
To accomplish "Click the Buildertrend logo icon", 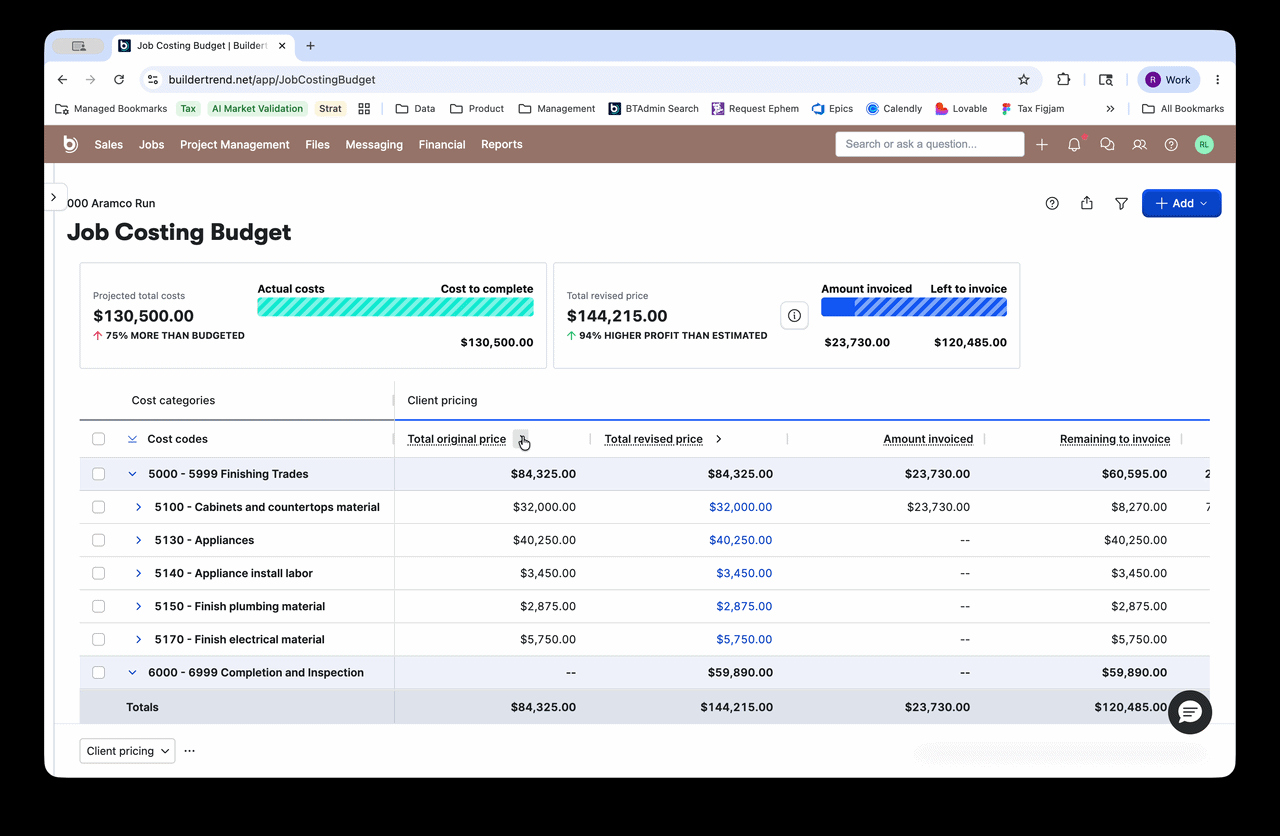I will (70, 144).
